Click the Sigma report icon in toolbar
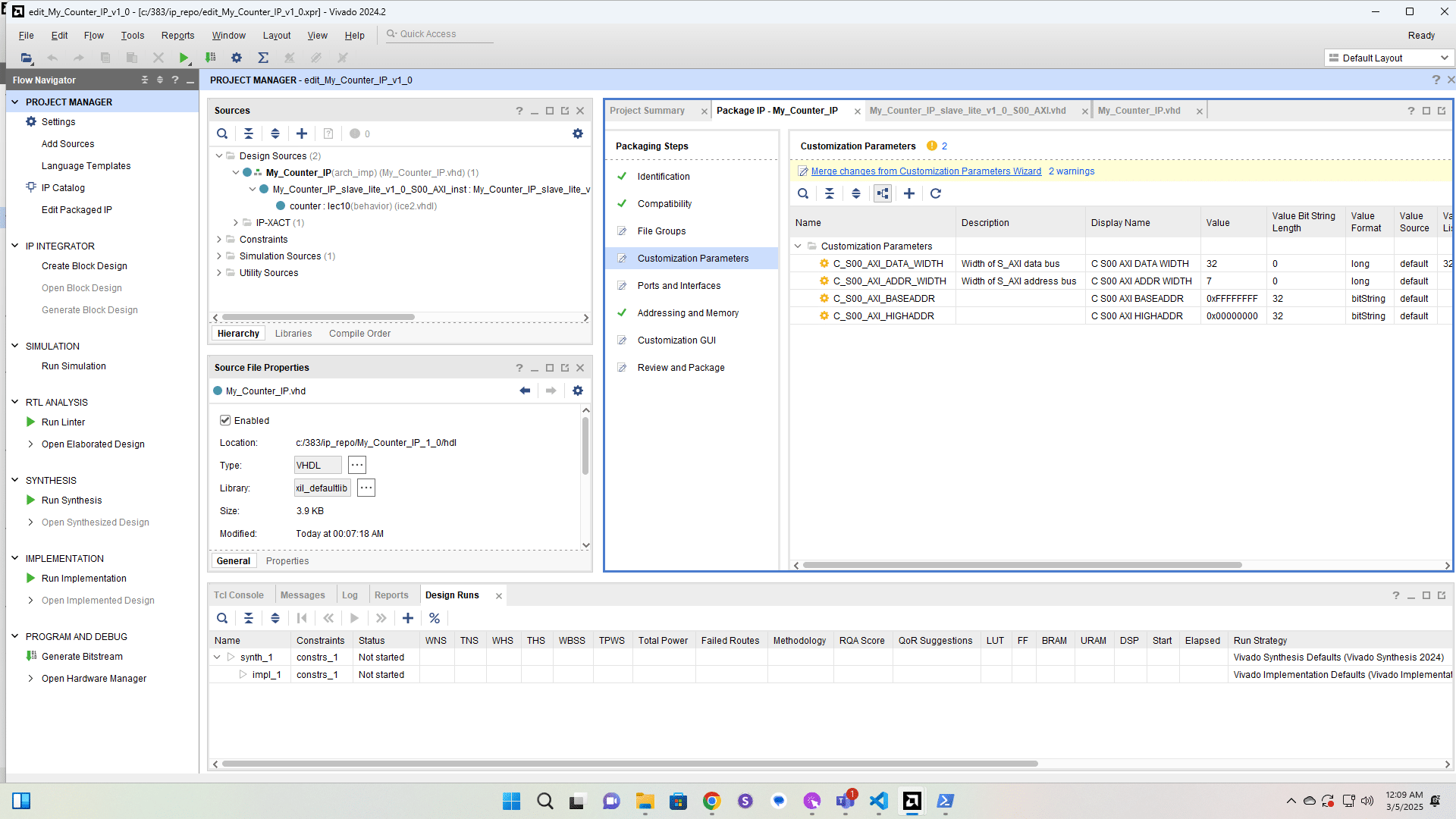This screenshot has height=819, width=1456. (x=263, y=58)
